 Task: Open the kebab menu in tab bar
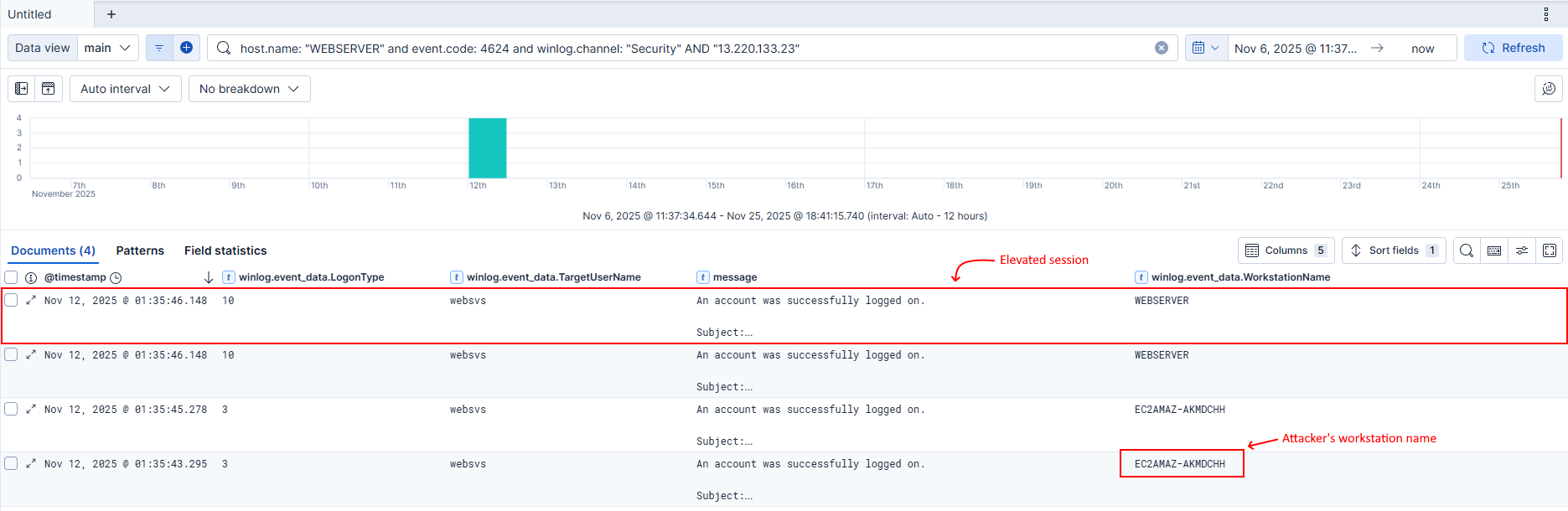pos(1546,14)
